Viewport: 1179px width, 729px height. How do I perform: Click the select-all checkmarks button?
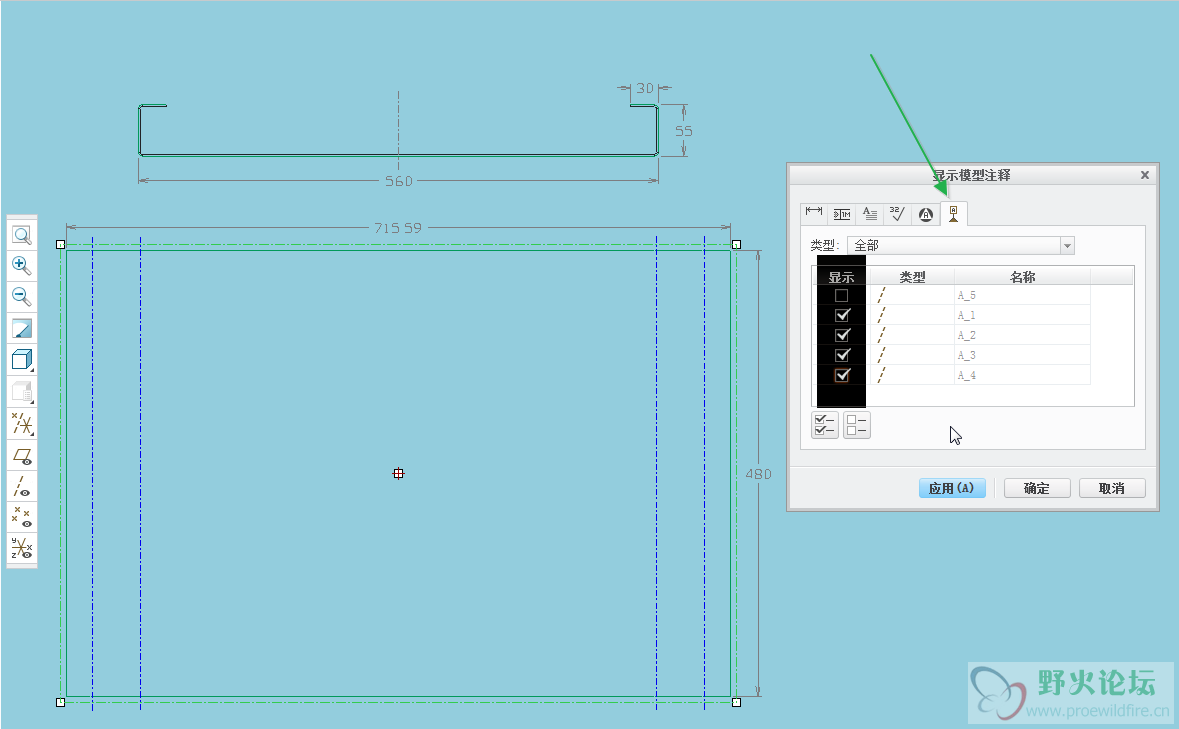[825, 425]
